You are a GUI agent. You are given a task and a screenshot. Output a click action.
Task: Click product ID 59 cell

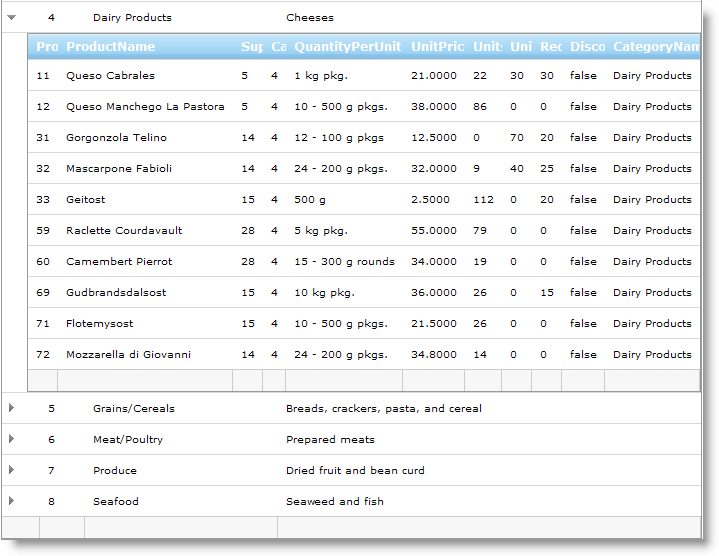43,231
